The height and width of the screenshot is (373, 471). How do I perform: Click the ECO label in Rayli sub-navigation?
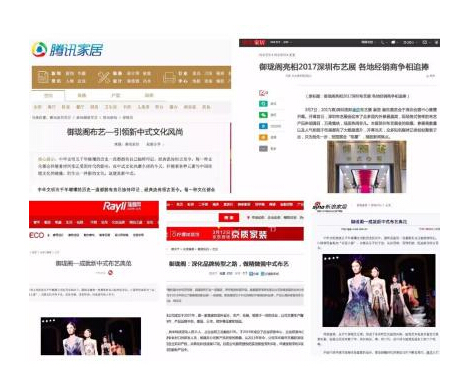coord(36,235)
